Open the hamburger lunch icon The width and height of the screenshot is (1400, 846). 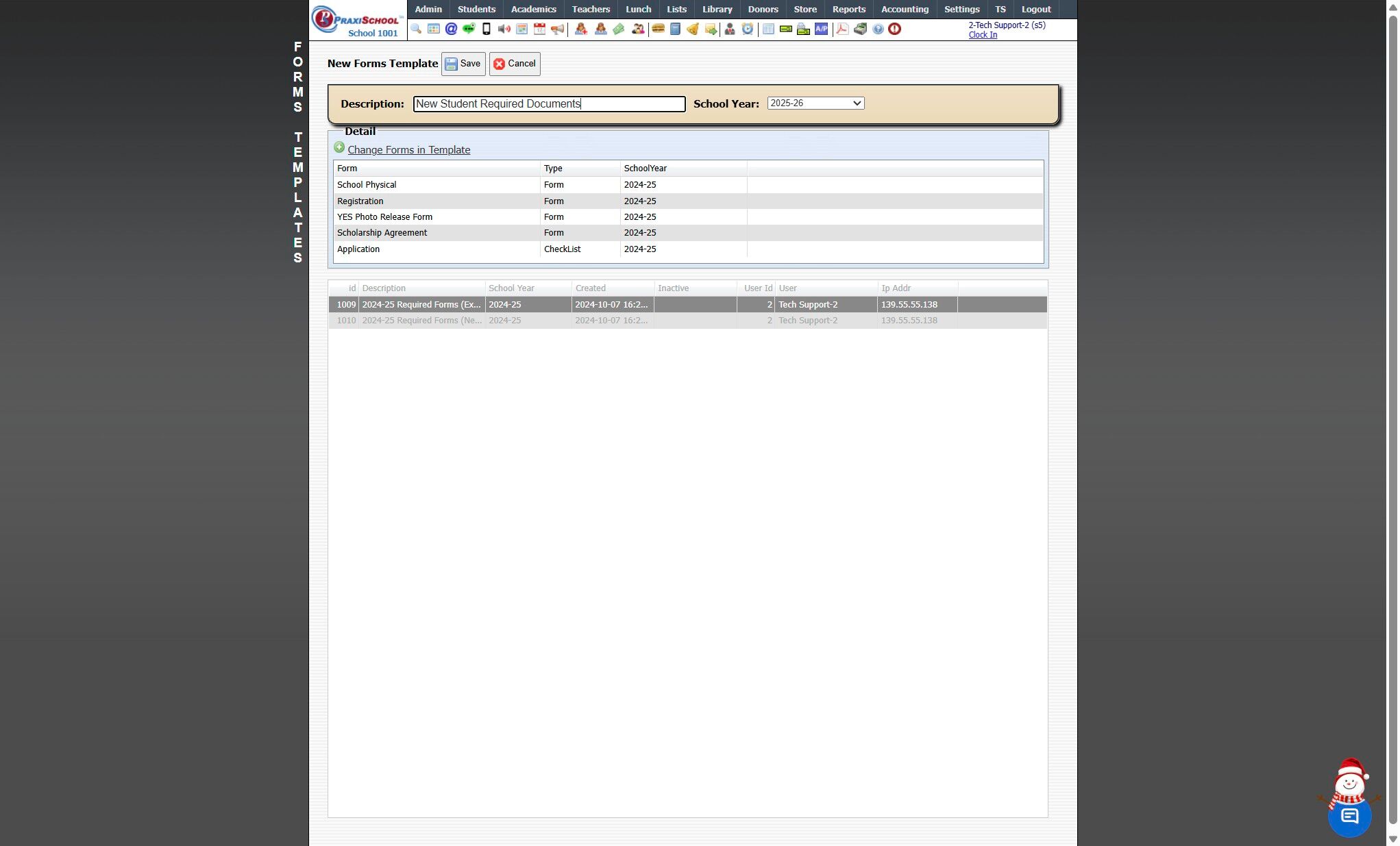click(x=658, y=29)
